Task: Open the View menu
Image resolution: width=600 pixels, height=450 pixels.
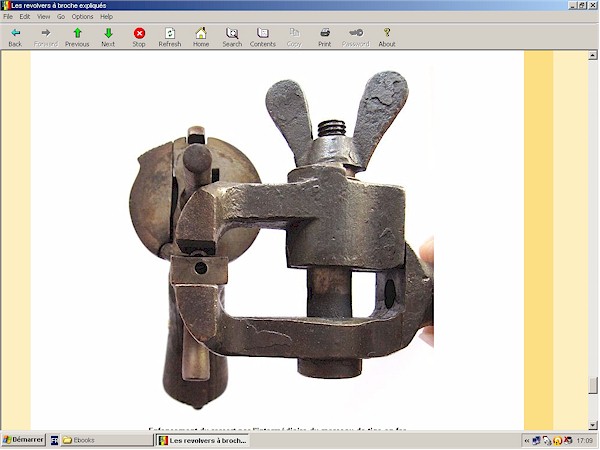Action: point(44,16)
